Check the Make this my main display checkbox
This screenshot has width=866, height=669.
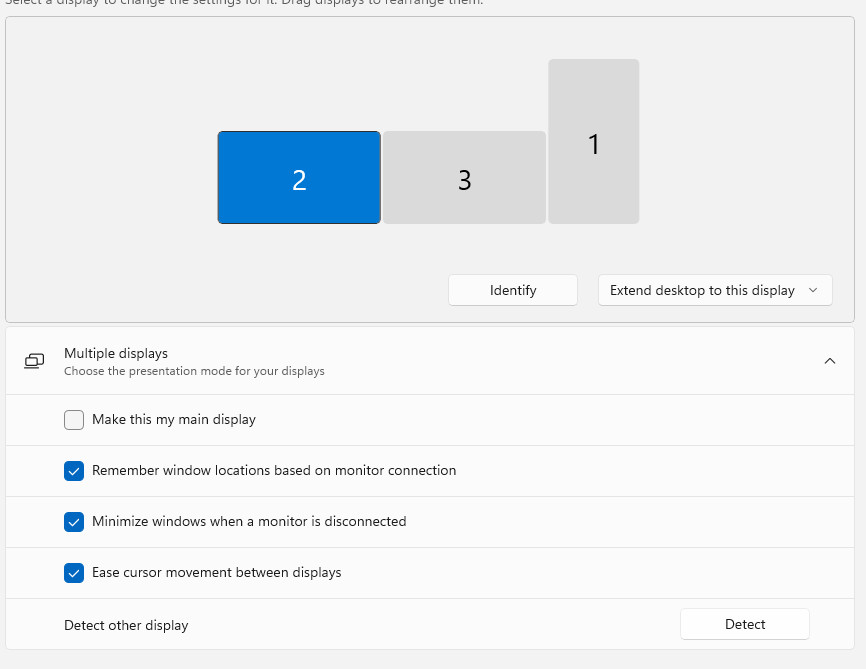click(x=74, y=420)
